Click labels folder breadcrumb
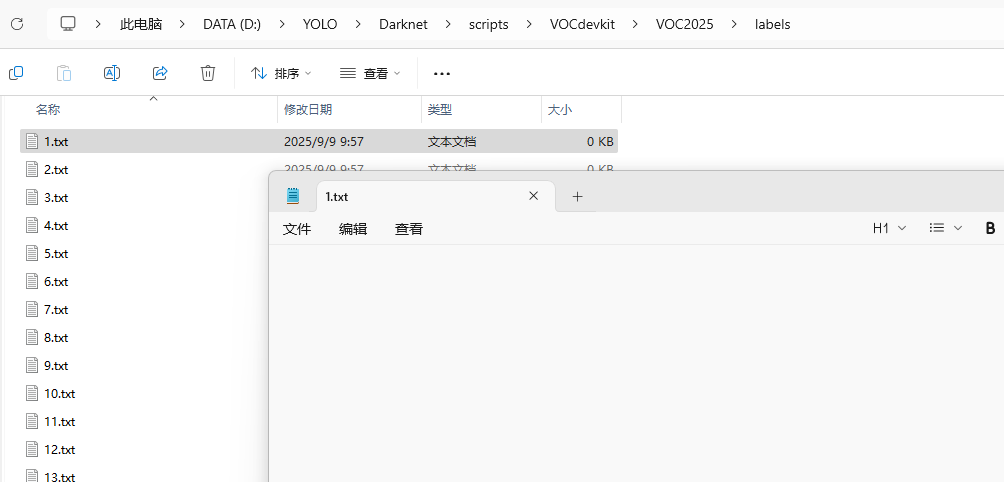 coord(772,24)
